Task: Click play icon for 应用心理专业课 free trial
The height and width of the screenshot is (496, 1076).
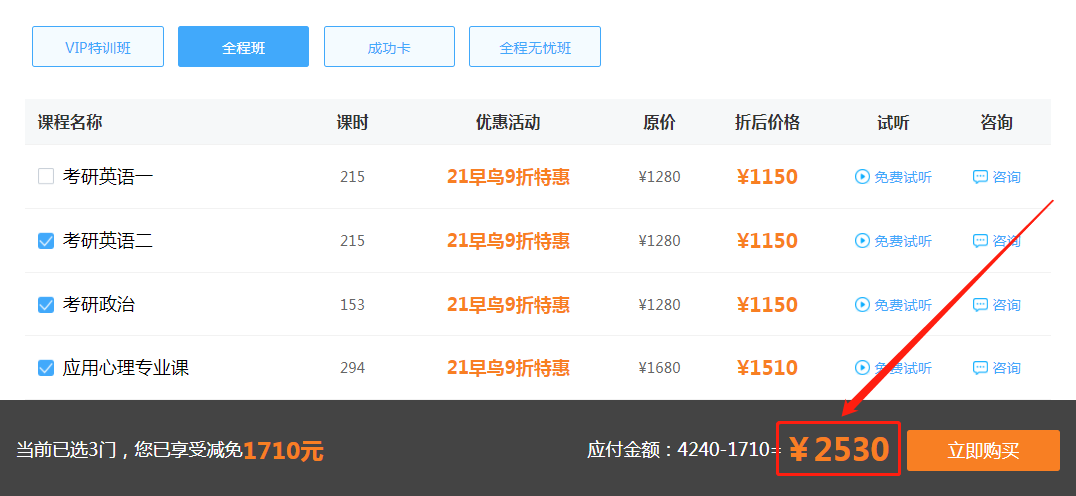Action: [862, 368]
